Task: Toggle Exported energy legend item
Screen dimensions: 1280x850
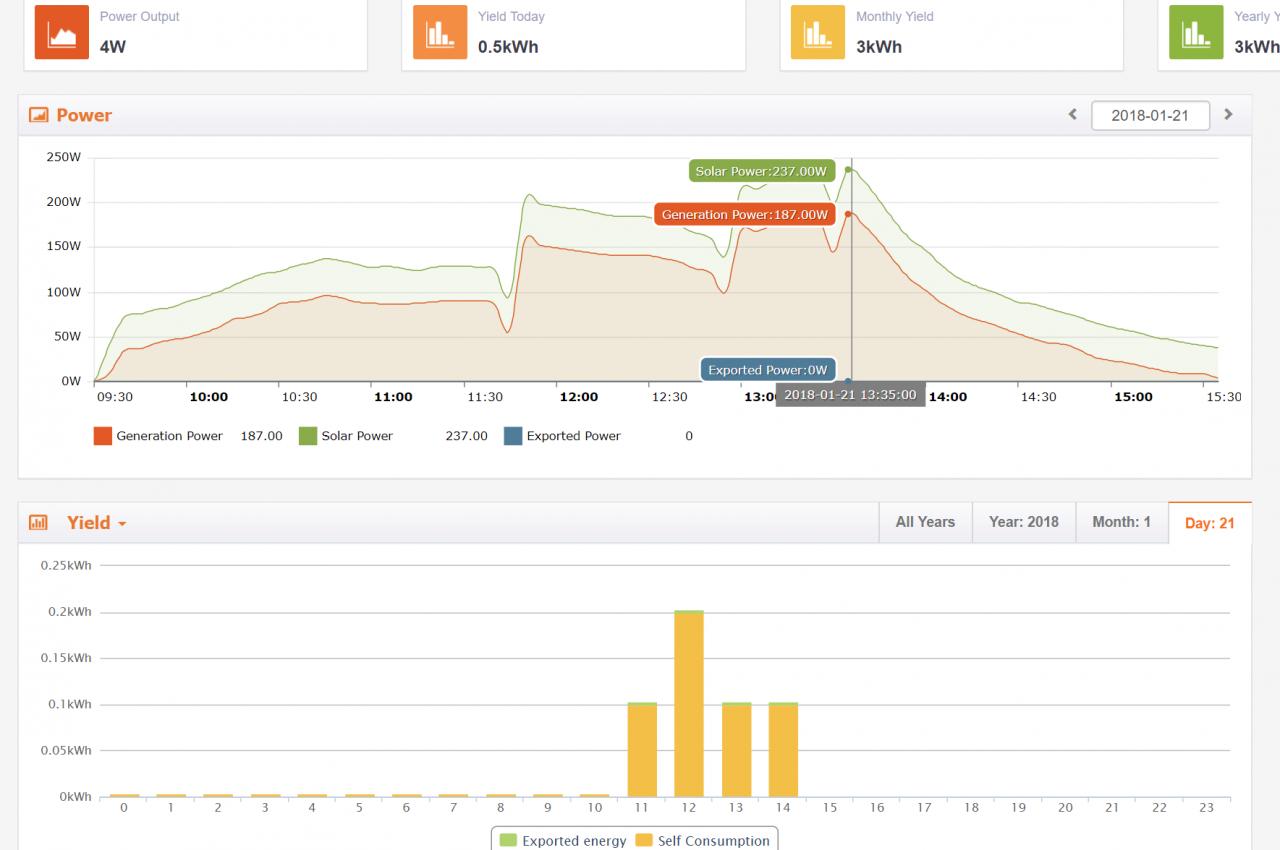Action: (x=564, y=841)
